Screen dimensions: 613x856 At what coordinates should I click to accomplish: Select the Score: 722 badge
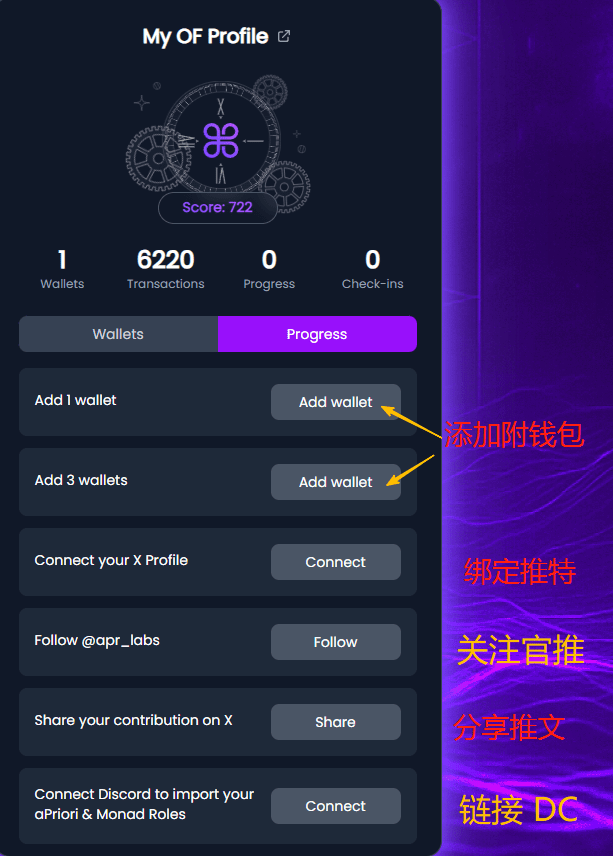[x=217, y=207]
